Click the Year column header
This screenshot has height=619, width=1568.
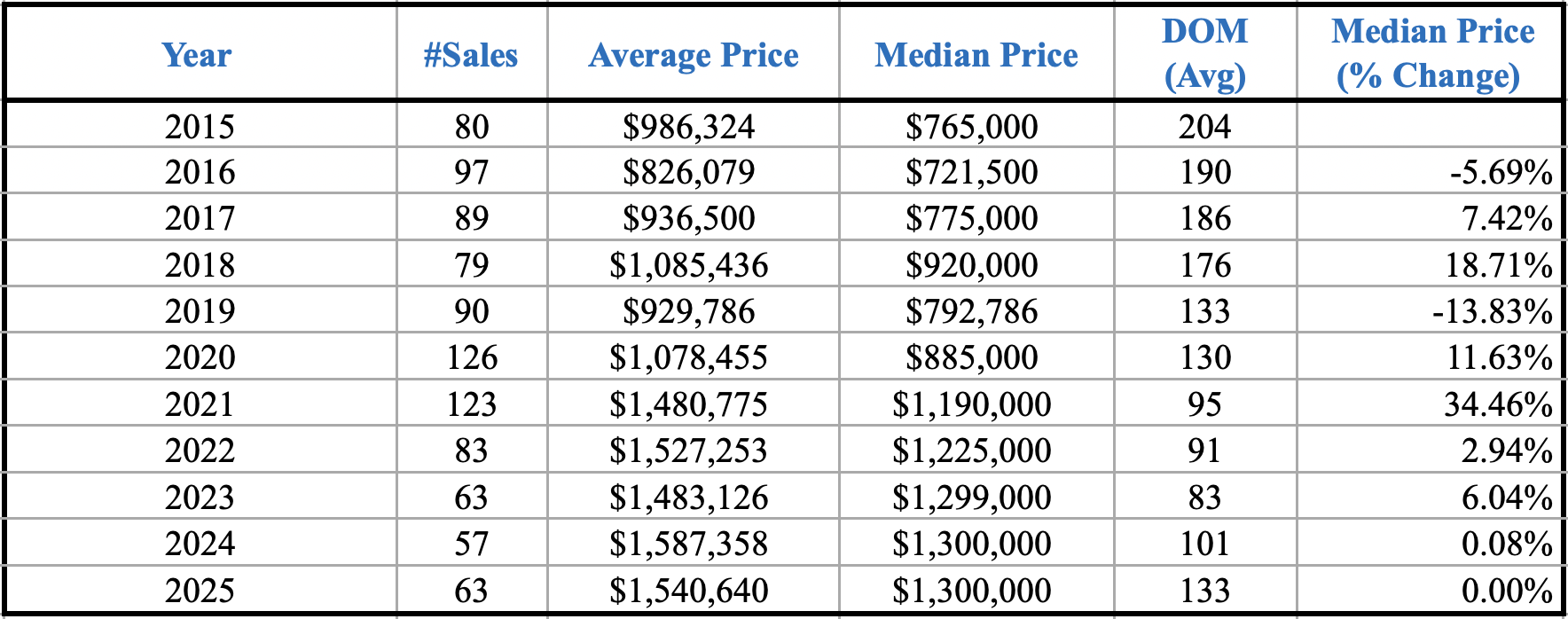pyautogui.click(x=197, y=55)
